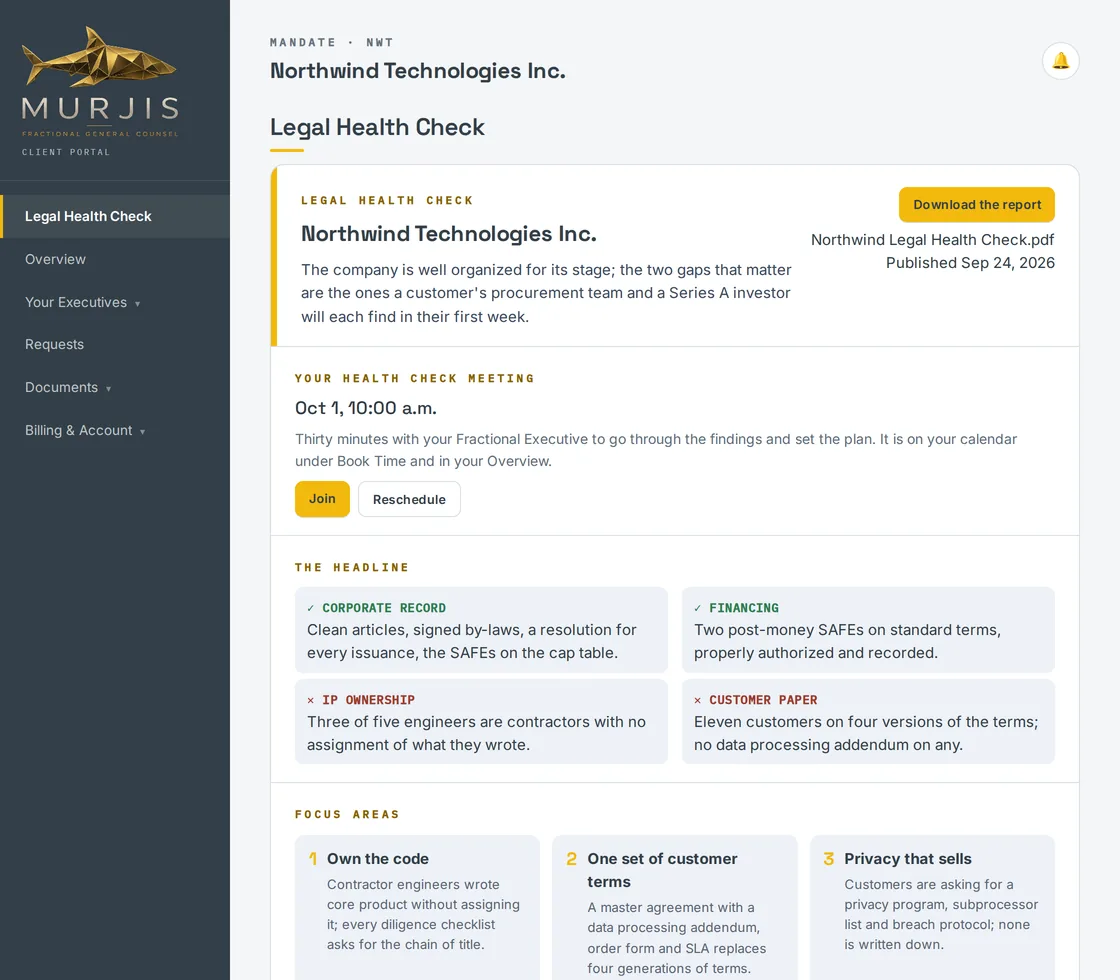
Task: Reschedule the health check meeting
Action: click(409, 499)
